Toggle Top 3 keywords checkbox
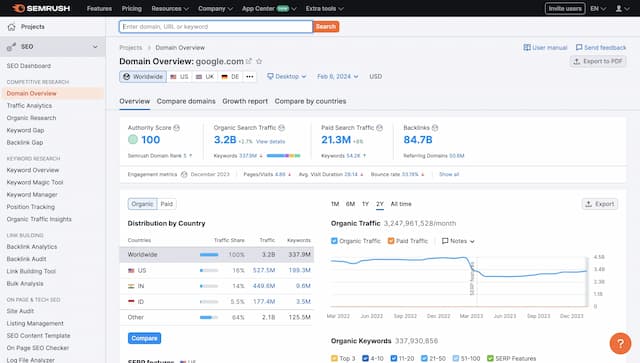The height and width of the screenshot is (363, 640). point(334,358)
